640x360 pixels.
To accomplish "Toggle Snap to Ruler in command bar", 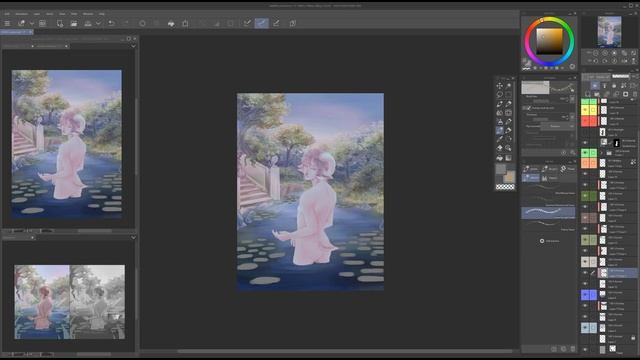I will point(247,23).
